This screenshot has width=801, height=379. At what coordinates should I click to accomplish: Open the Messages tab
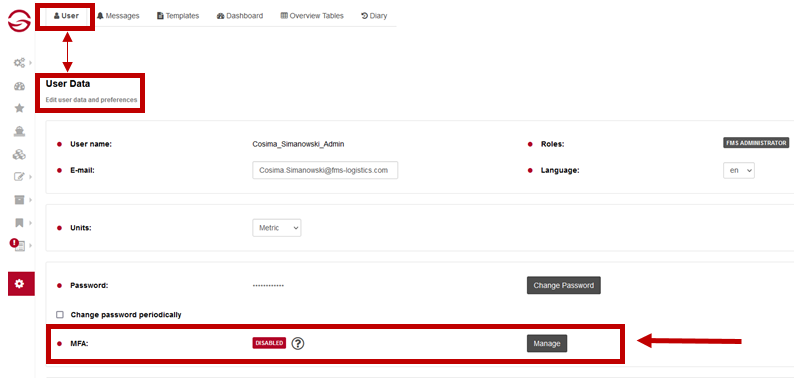pos(118,16)
